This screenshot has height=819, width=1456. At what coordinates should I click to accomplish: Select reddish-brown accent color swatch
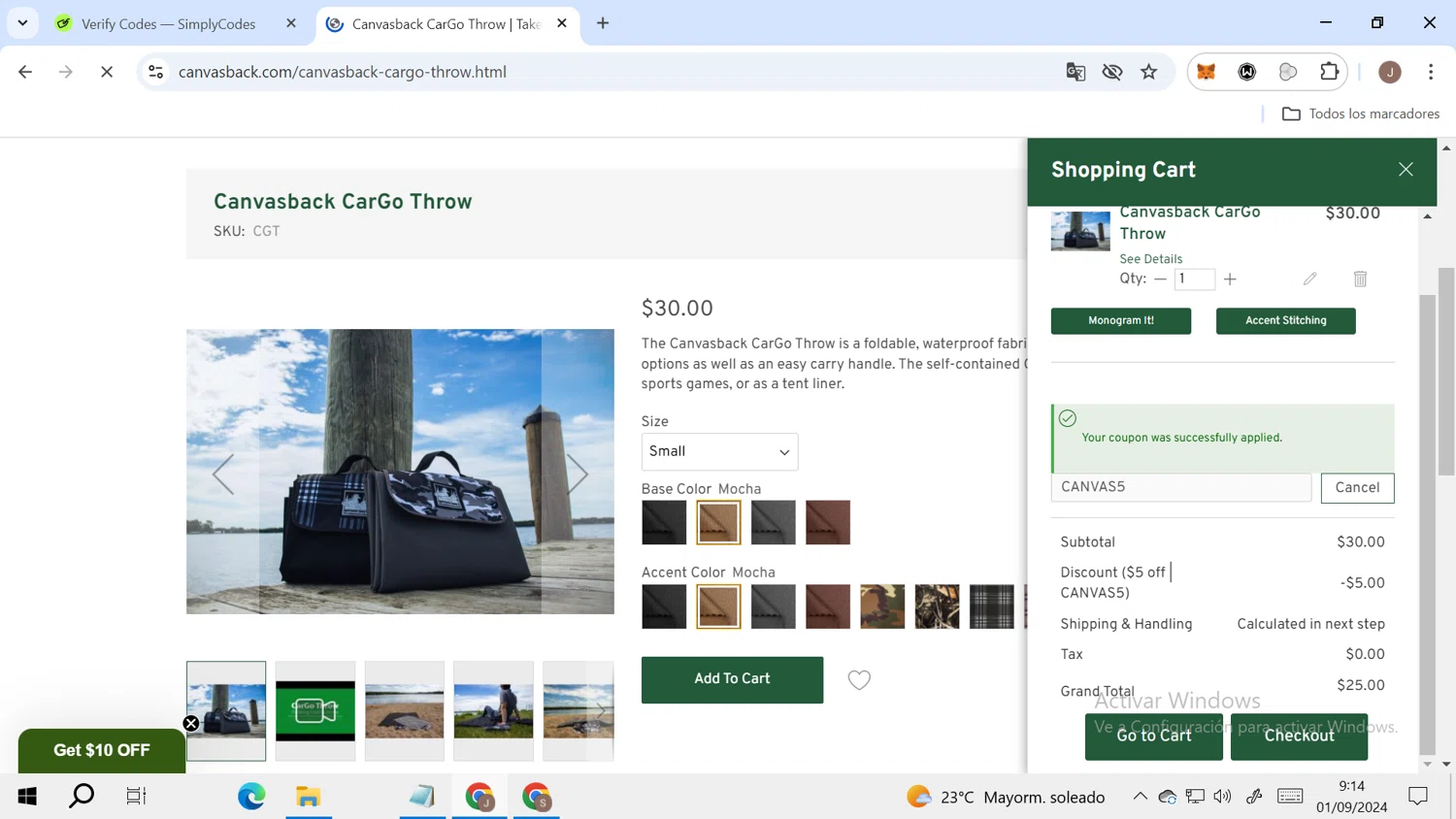(827, 606)
